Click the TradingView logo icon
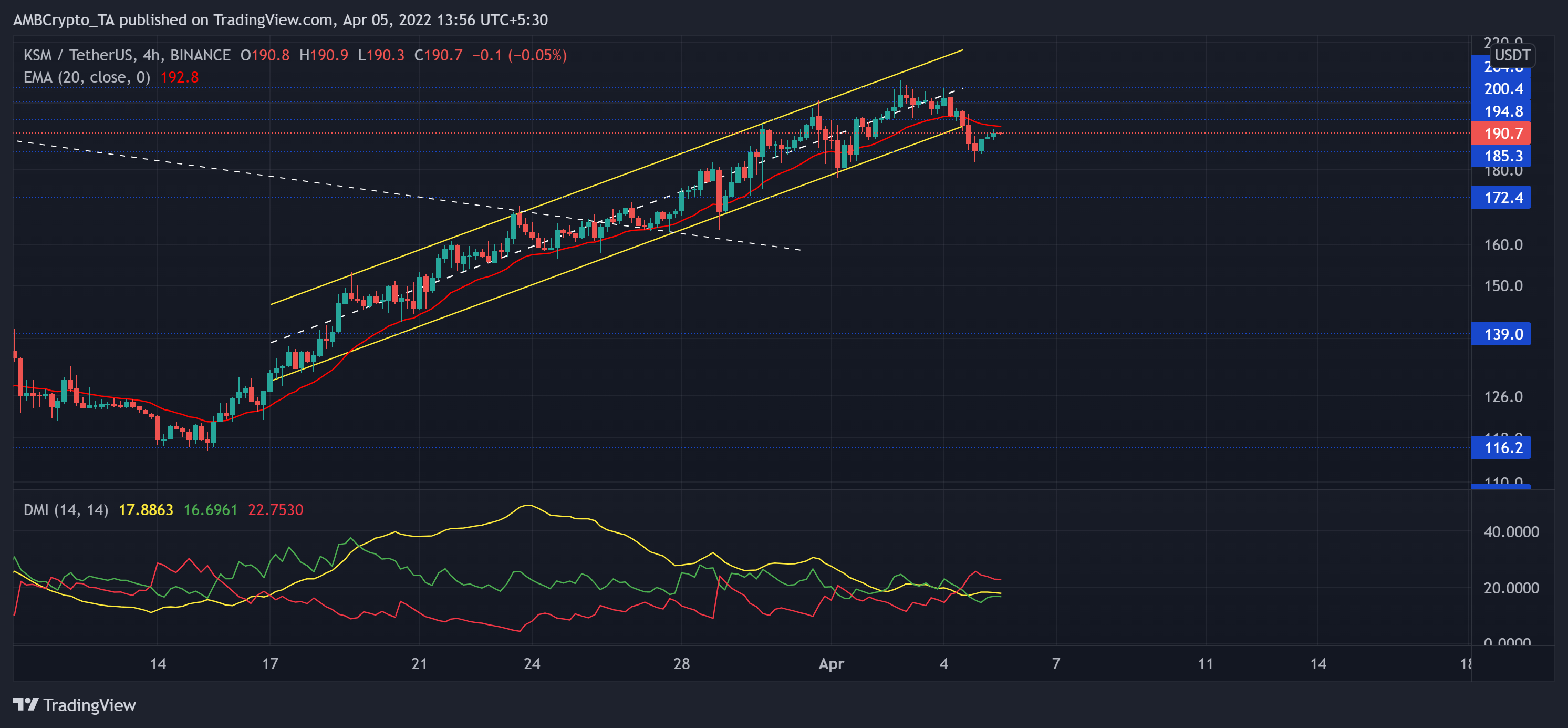1568x728 pixels. [26, 705]
